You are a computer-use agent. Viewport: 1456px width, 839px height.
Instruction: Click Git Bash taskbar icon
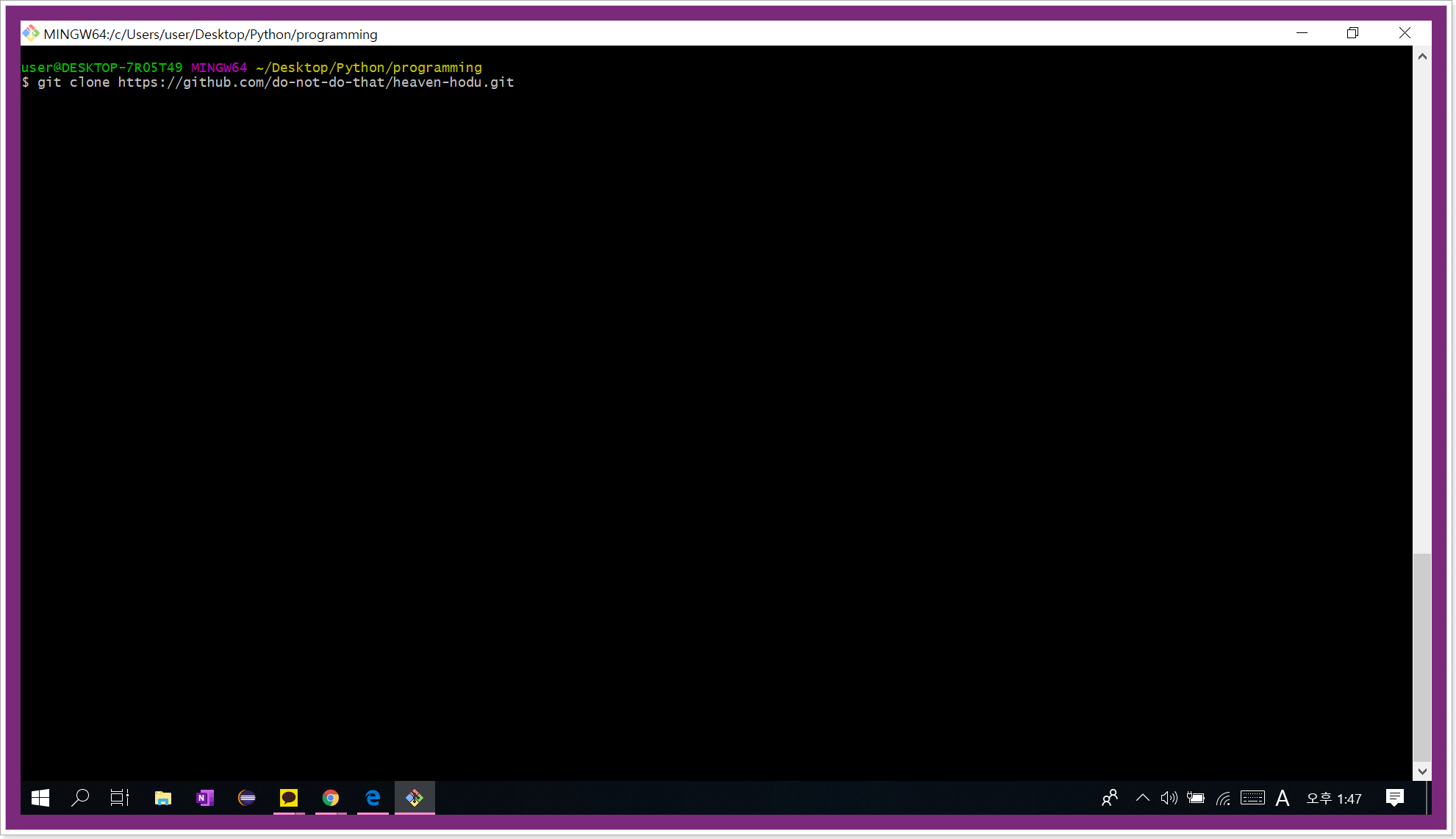(415, 798)
